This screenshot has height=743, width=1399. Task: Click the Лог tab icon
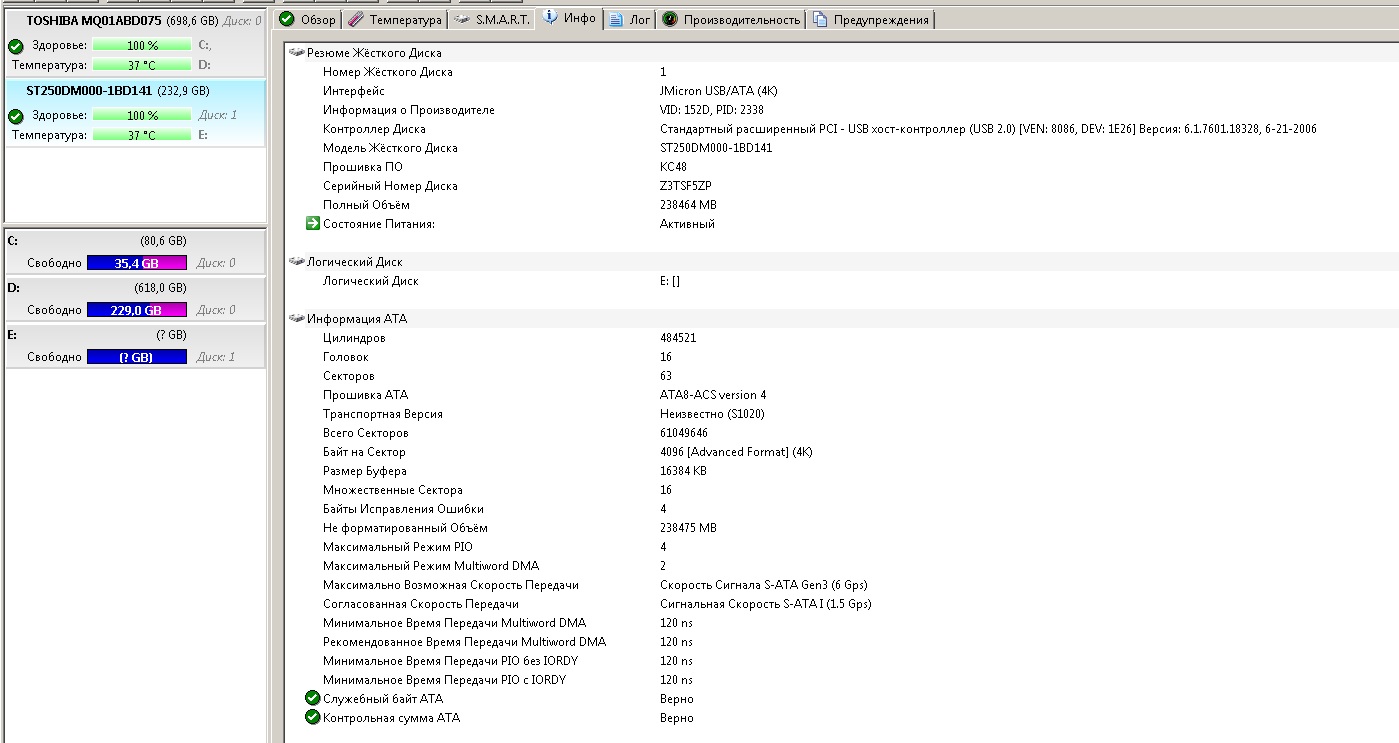(616, 20)
